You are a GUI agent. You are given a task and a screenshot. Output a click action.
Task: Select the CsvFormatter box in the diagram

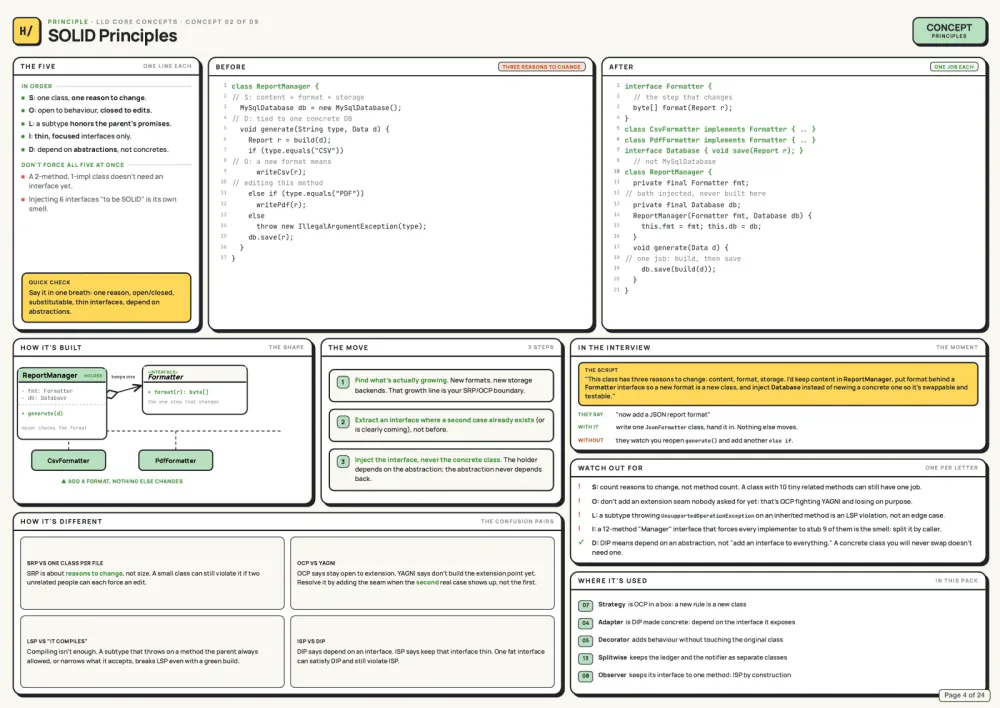(68, 461)
